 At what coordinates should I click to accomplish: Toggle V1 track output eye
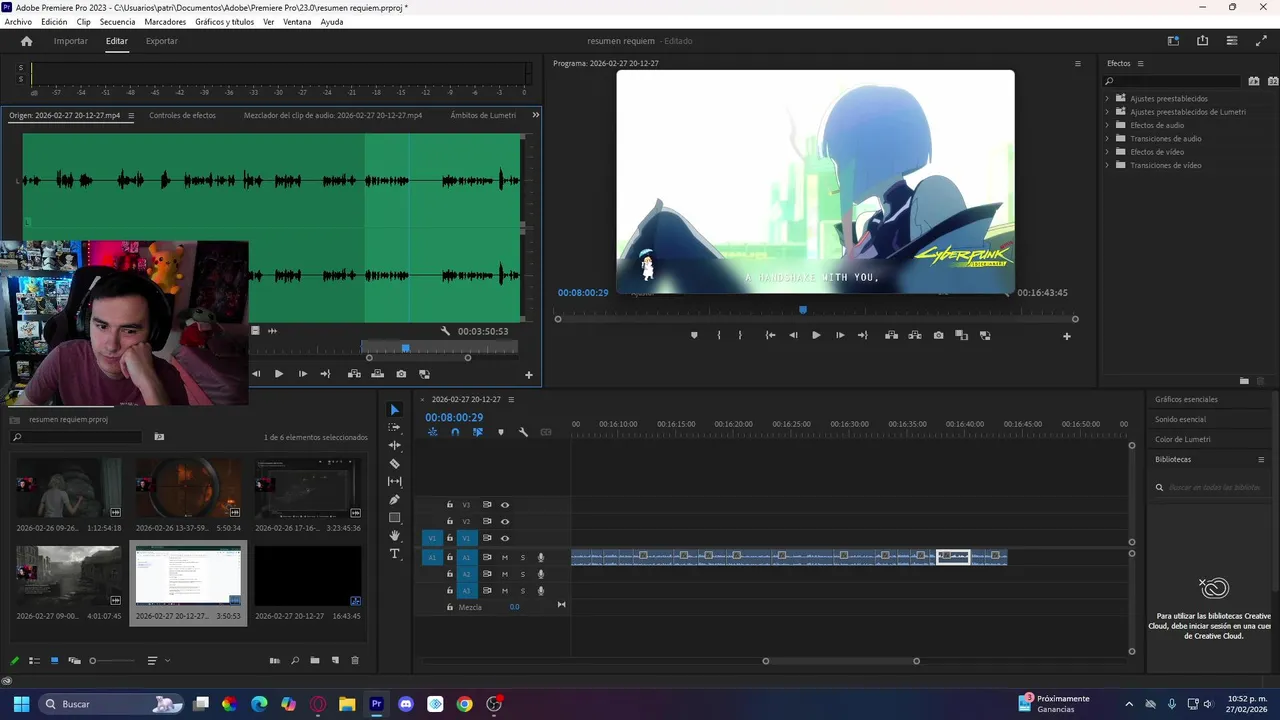coord(505,538)
